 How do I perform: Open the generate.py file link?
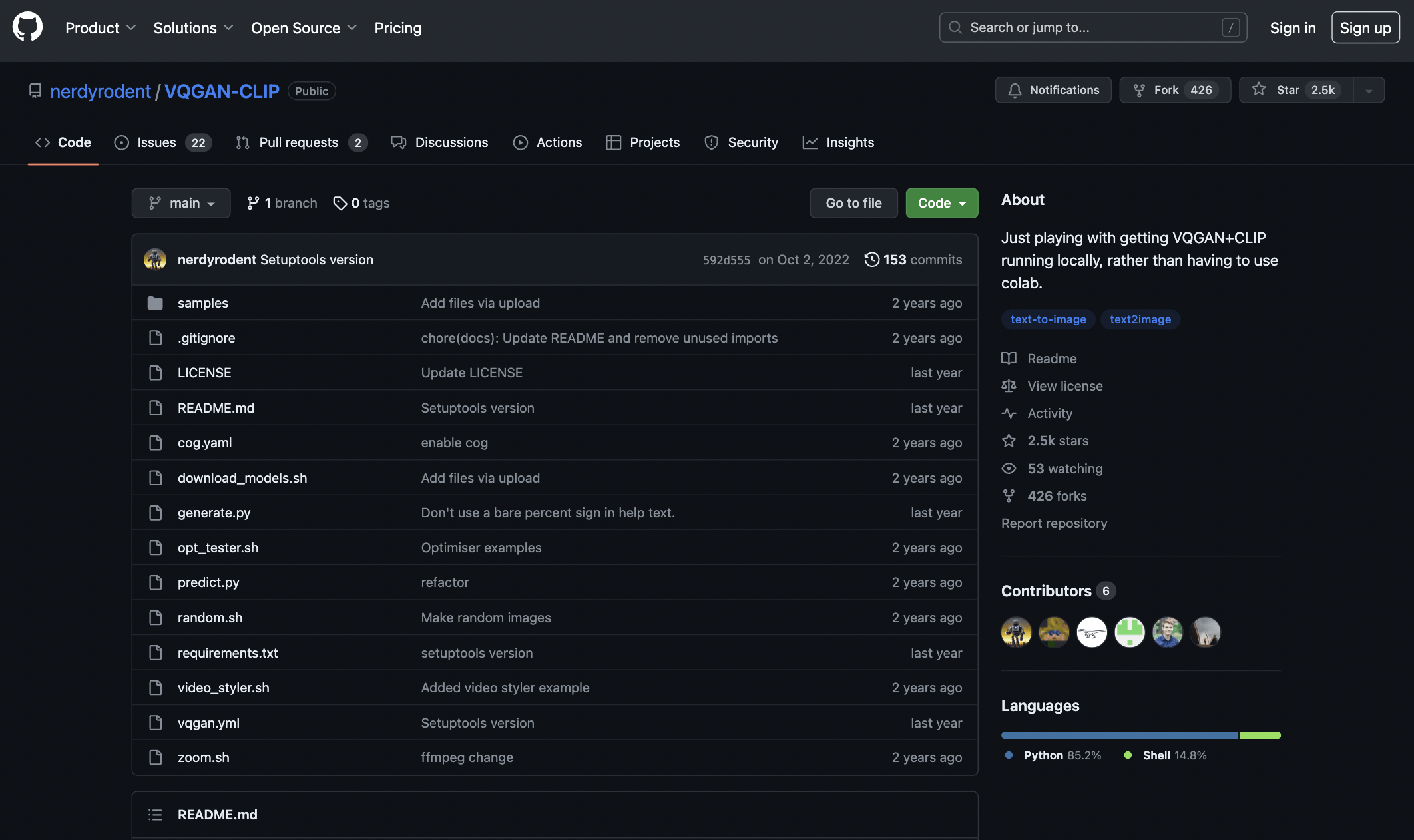(214, 513)
